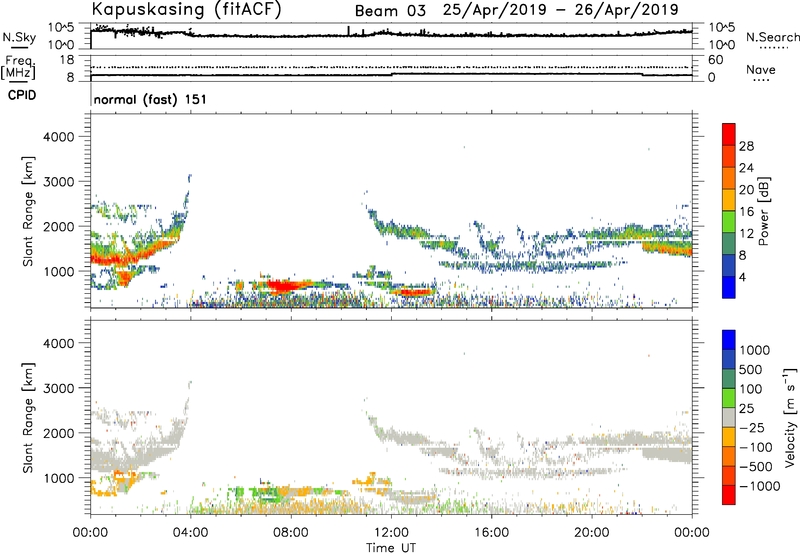Click the "Beam 03" label
The height and width of the screenshot is (554, 800).
390,11
